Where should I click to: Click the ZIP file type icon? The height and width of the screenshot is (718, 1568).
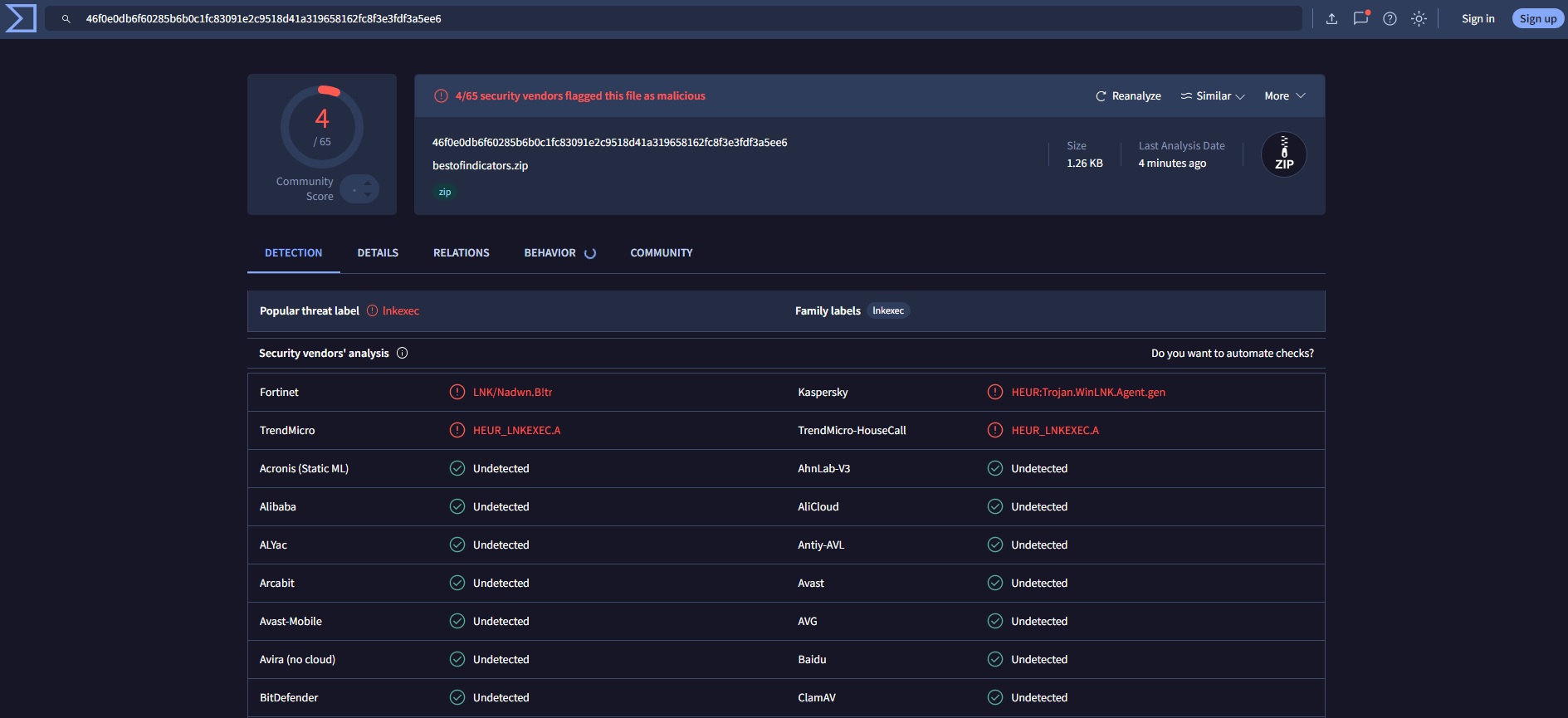click(1283, 154)
